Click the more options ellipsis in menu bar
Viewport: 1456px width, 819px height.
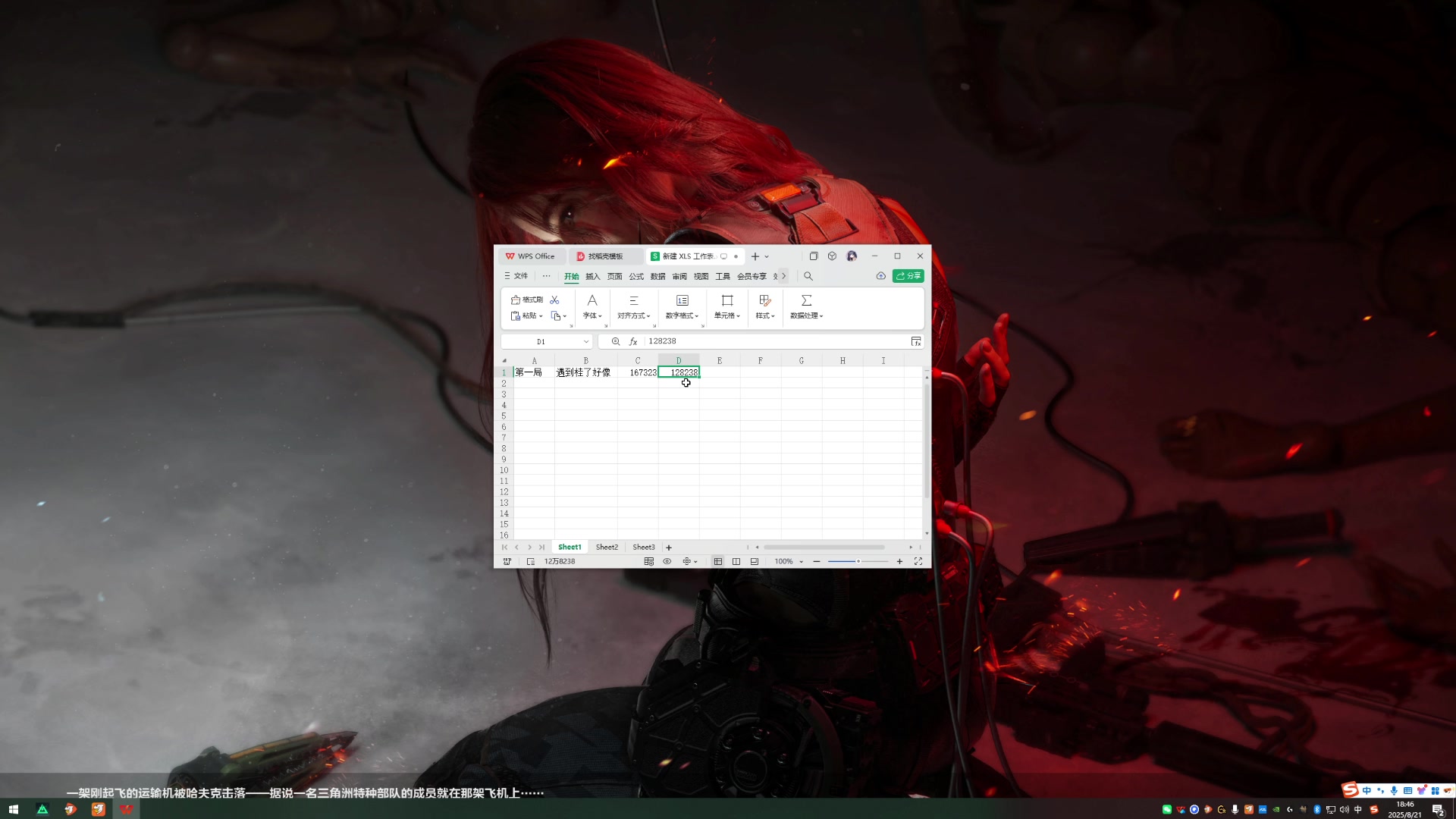547,276
